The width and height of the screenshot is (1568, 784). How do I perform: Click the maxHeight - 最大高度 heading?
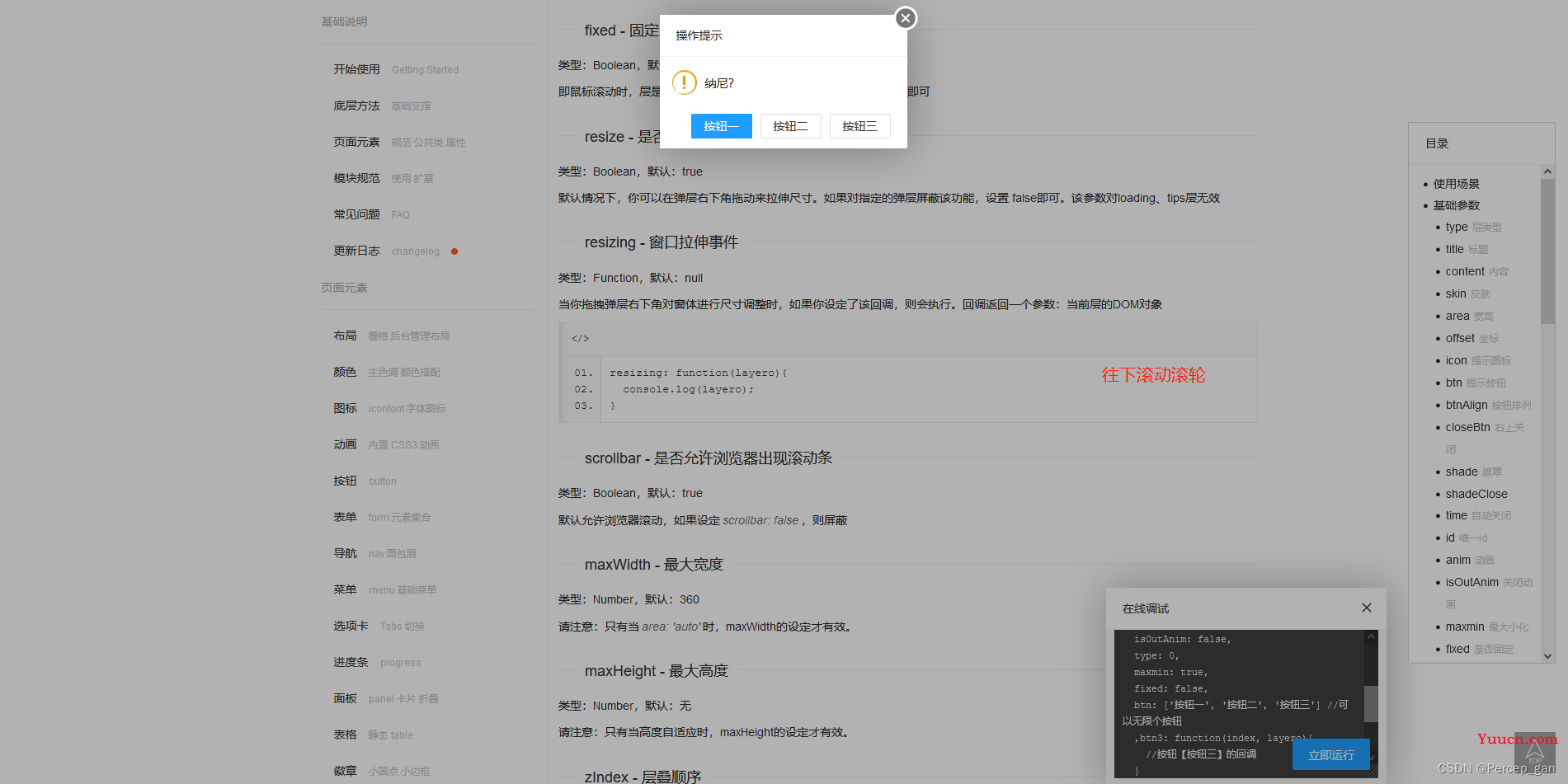656,670
